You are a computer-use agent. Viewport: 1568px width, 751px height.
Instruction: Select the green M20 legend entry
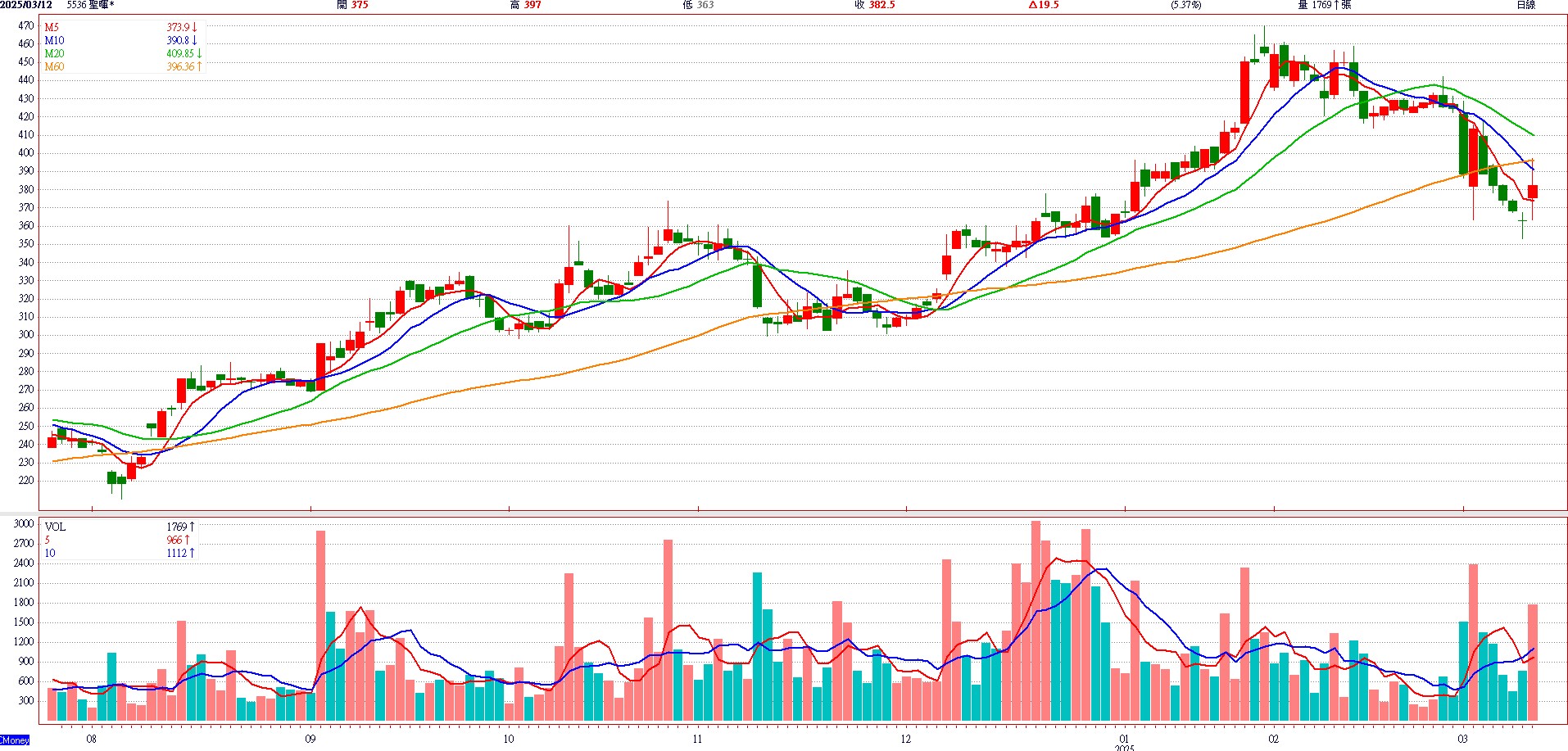tap(54, 53)
